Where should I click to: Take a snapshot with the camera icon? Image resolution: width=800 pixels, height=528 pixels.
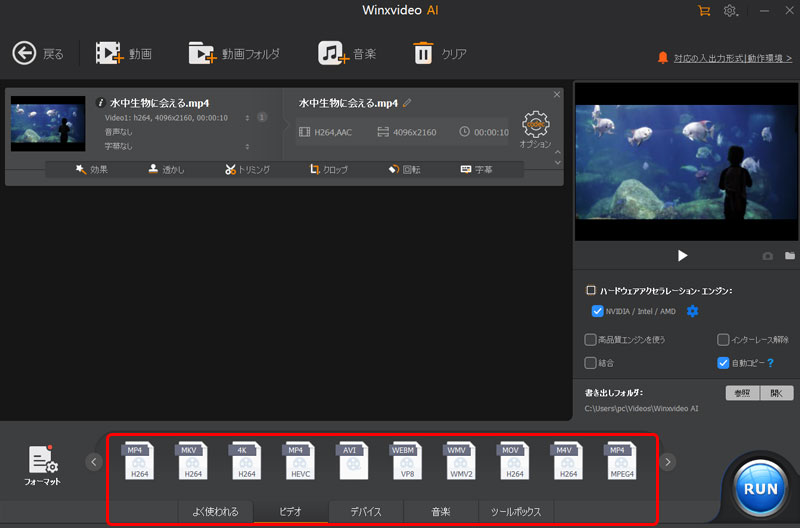click(x=768, y=256)
